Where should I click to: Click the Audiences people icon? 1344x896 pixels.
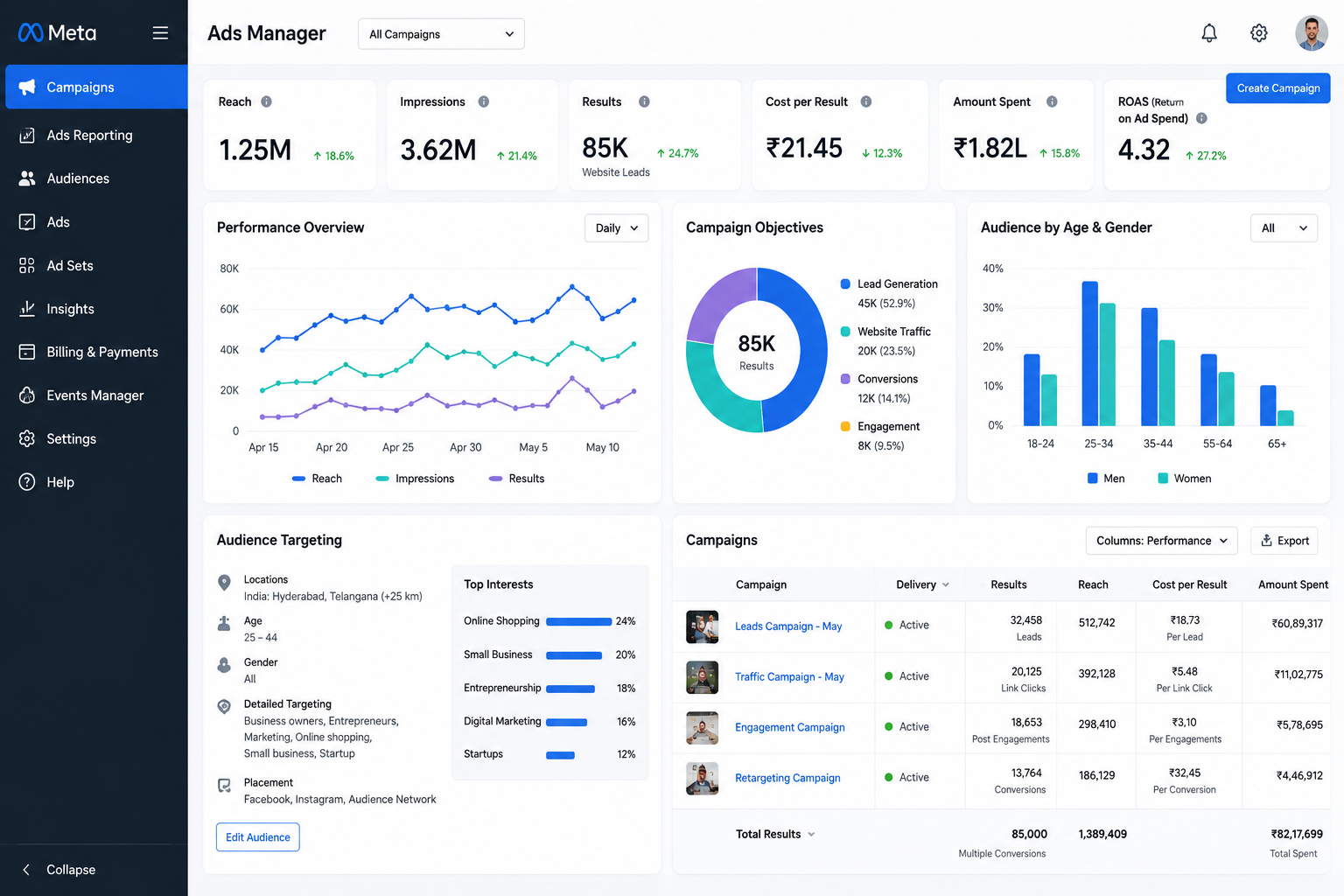click(x=27, y=178)
